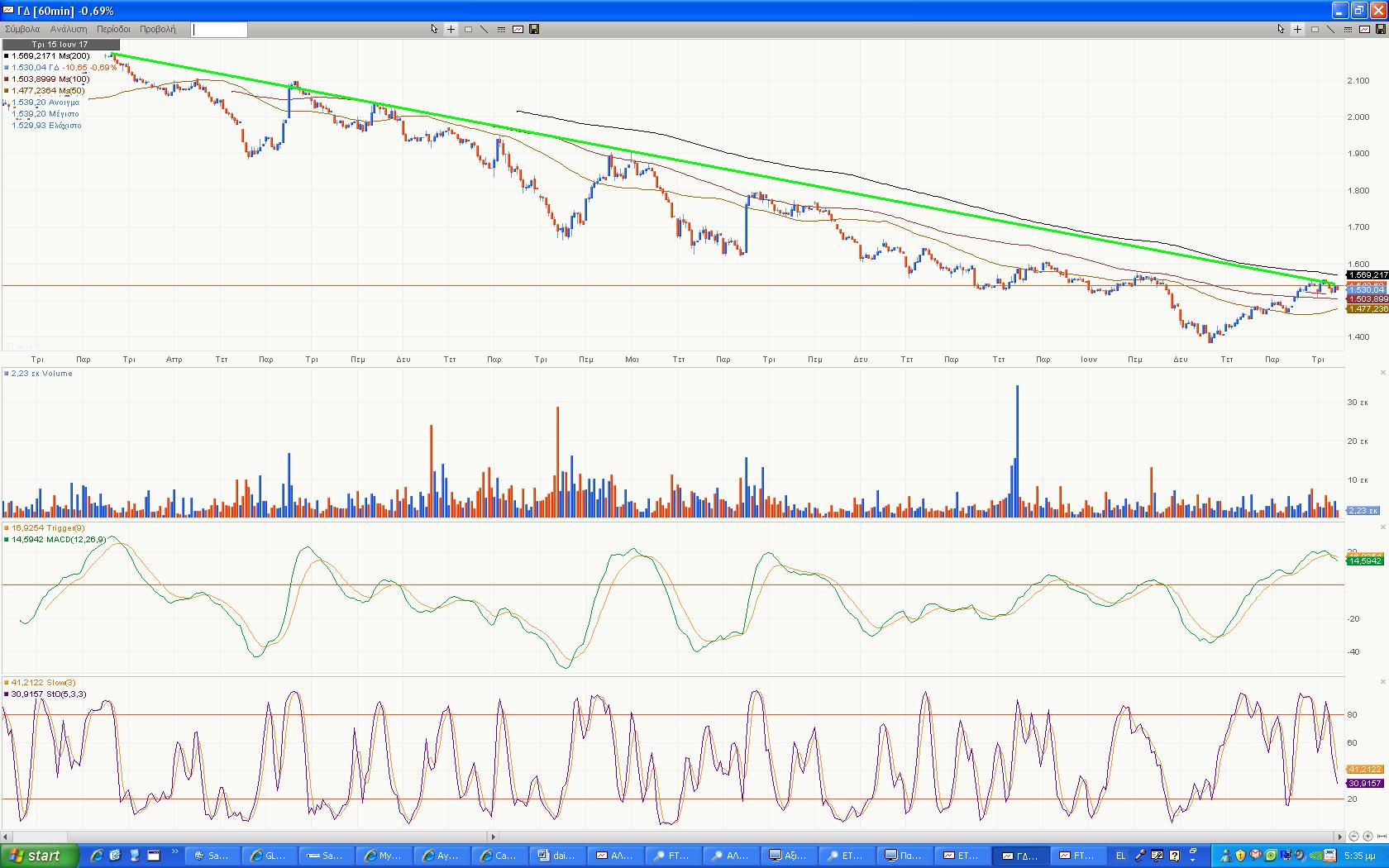The height and width of the screenshot is (868, 1389).
Task: Pick the trendline drawing tool near the search box
Action: 484,29
